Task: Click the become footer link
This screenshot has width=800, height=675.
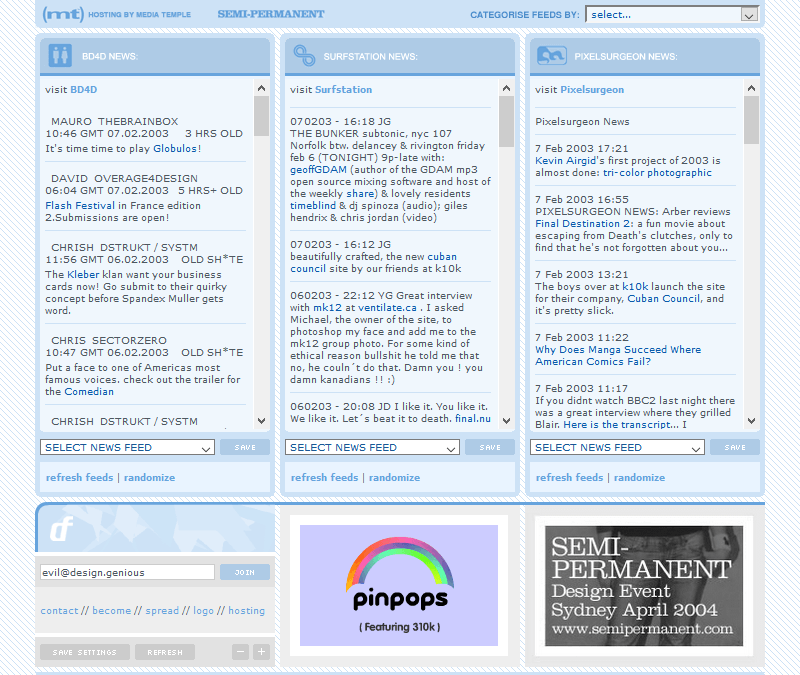Action: (x=112, y=611)
